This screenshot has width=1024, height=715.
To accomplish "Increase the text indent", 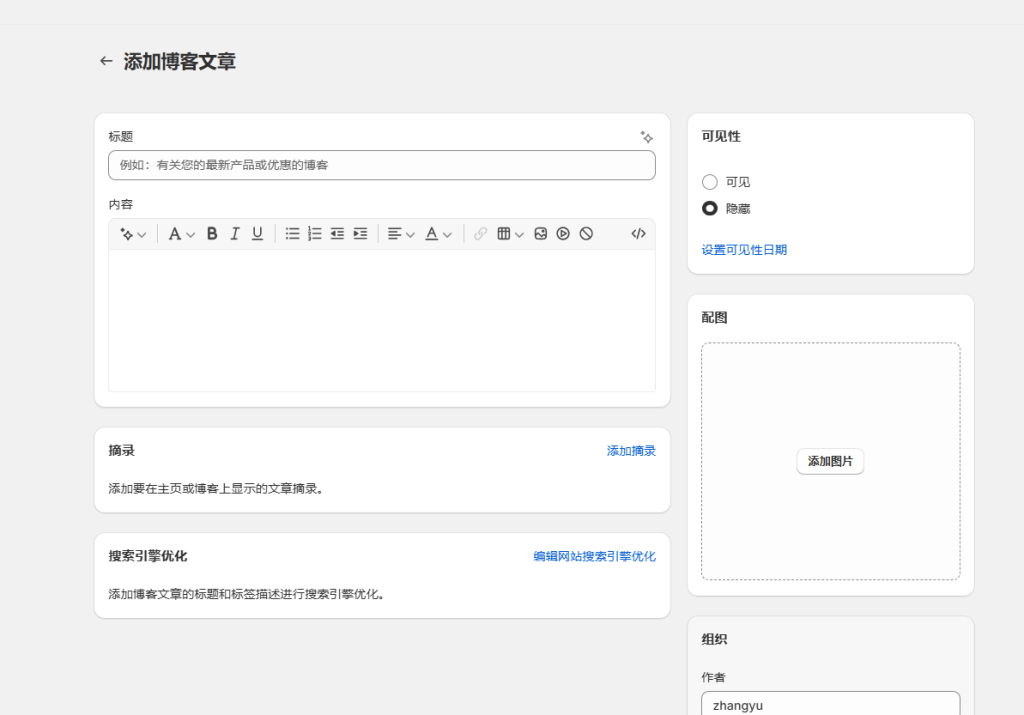I will [x=360, y=233].
